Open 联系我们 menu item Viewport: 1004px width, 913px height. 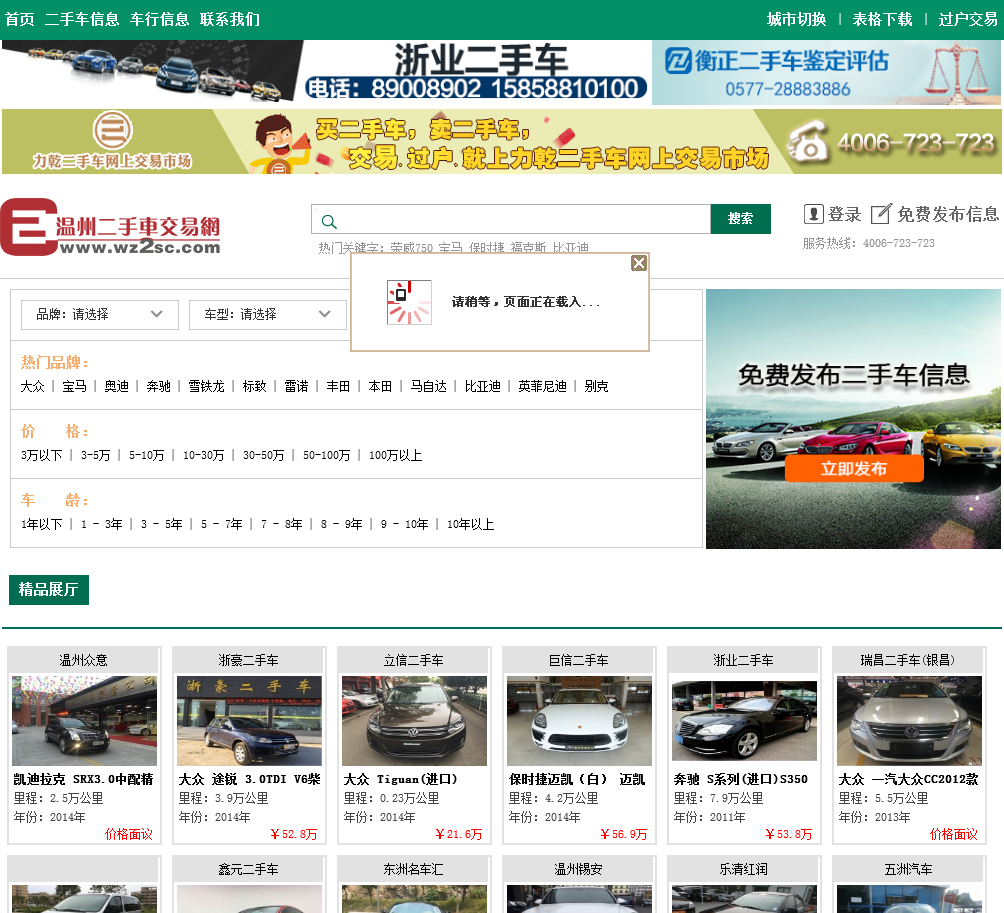point(230,19)
